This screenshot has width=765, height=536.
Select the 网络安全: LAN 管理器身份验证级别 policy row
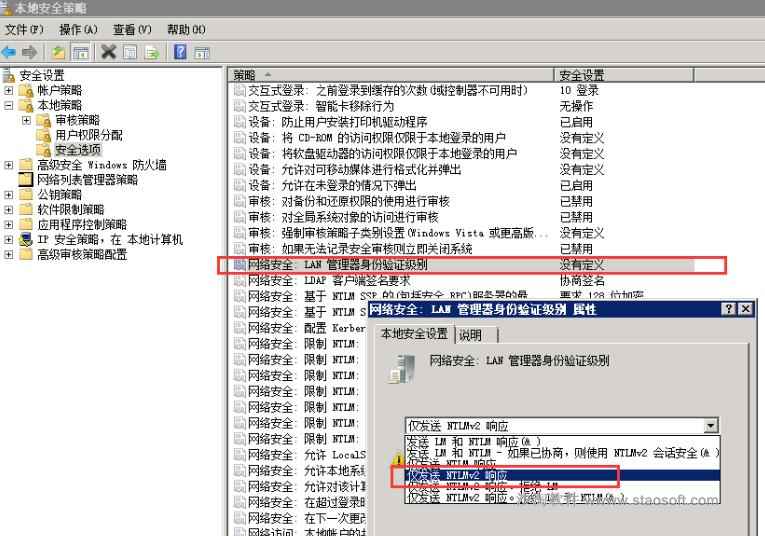click(x=338, y=265)
